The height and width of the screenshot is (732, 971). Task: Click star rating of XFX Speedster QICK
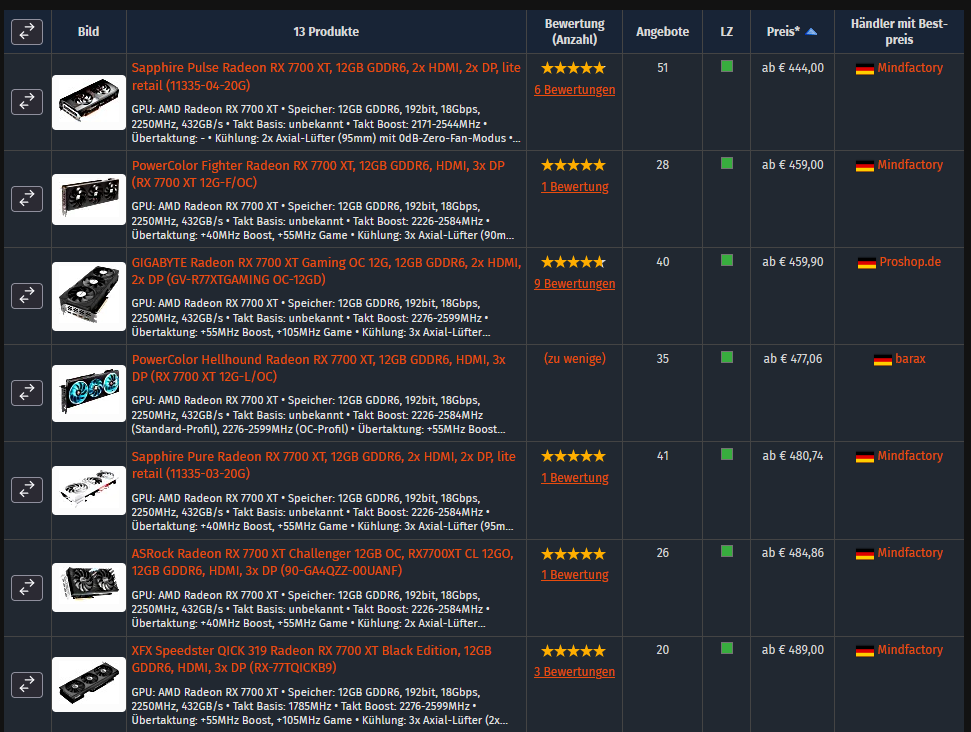coord(573,651)
